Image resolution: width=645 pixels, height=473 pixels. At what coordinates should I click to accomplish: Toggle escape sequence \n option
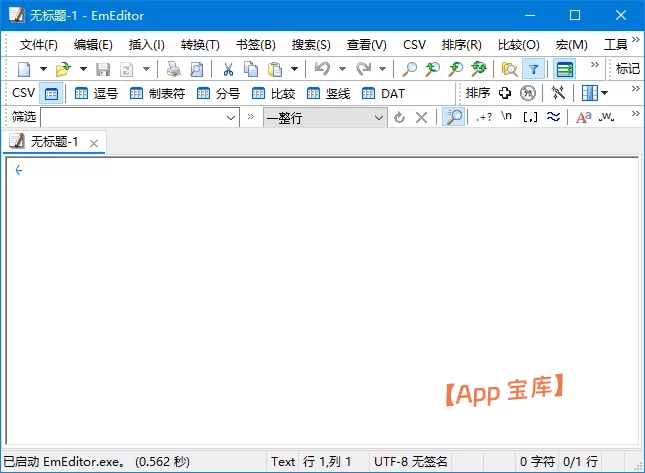[x=506, y=116]
